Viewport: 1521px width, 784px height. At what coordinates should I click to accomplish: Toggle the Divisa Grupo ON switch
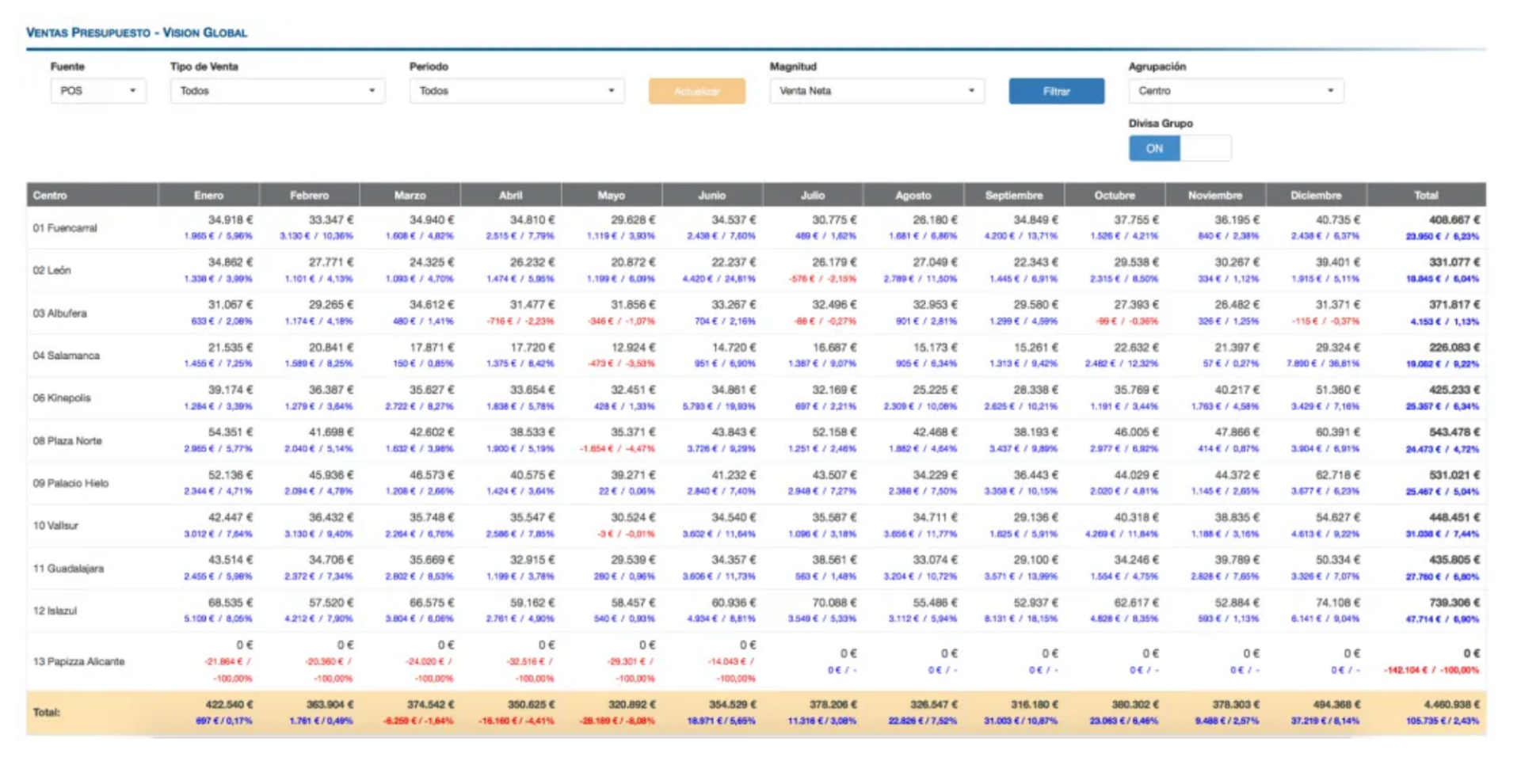pyautogui.click(x=1179, y=148)
